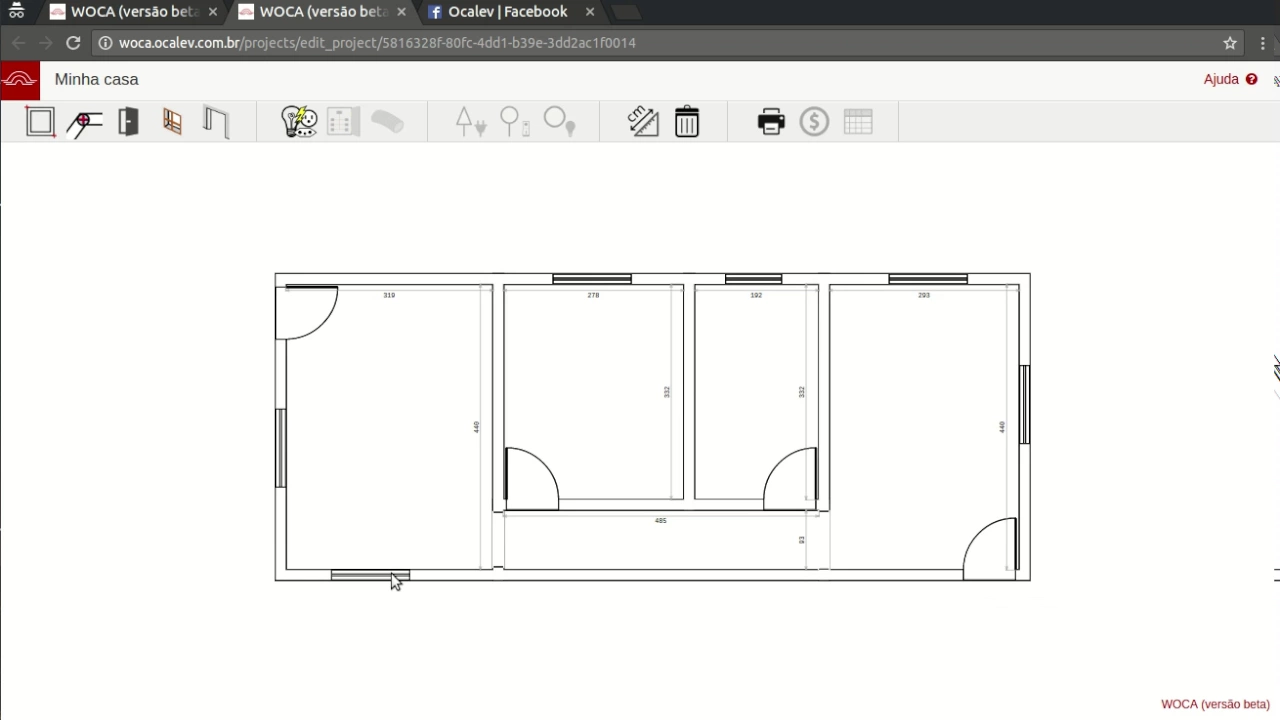The image size is (1280, 720).
Task: Switch to the Ocalev Facebook tab
Action: point(508,12)
